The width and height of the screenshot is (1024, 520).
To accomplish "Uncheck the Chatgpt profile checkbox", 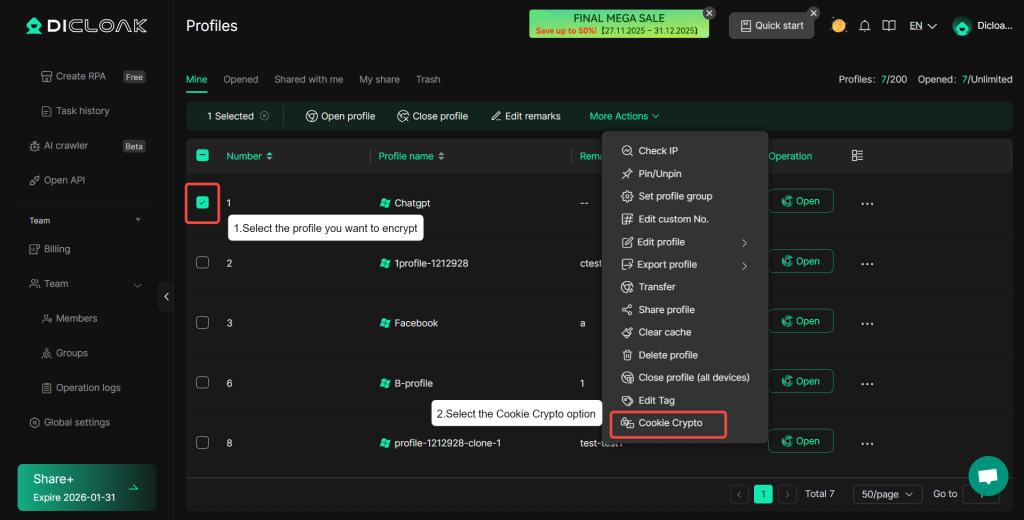I will 203,202.
